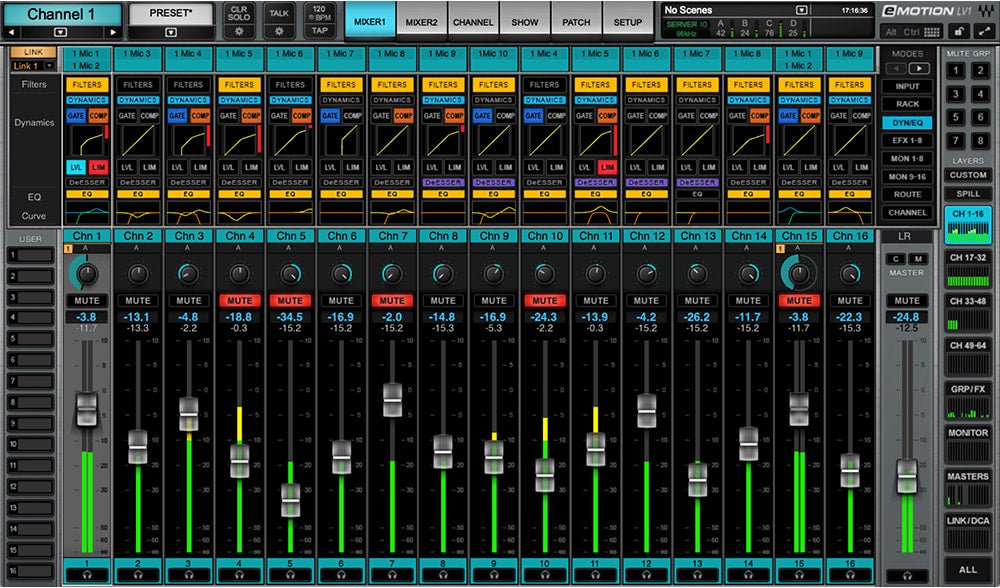Click the SPILL layer button
The width and height of the screenshot is (1000, 588).
pyautogui.click(x=968, y=194)
